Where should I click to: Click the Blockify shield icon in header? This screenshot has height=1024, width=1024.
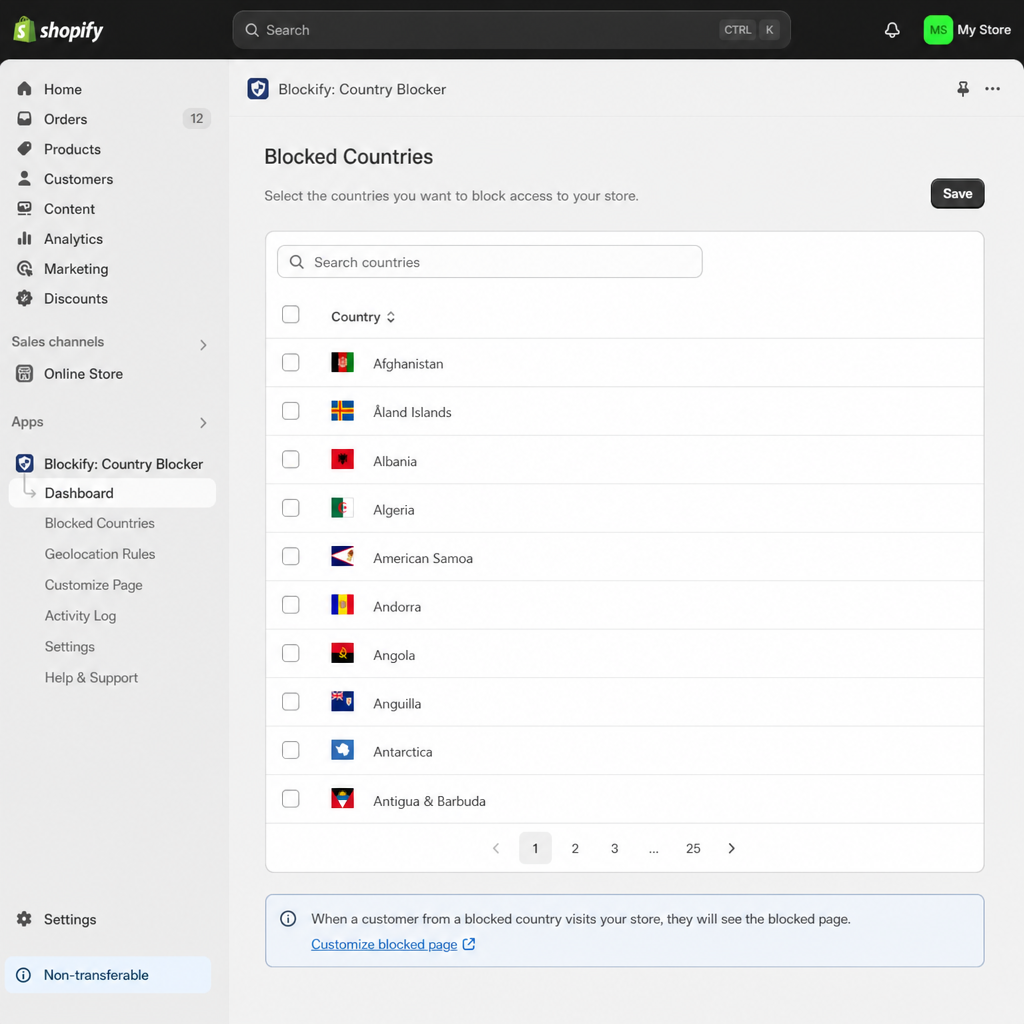(258, 89)
